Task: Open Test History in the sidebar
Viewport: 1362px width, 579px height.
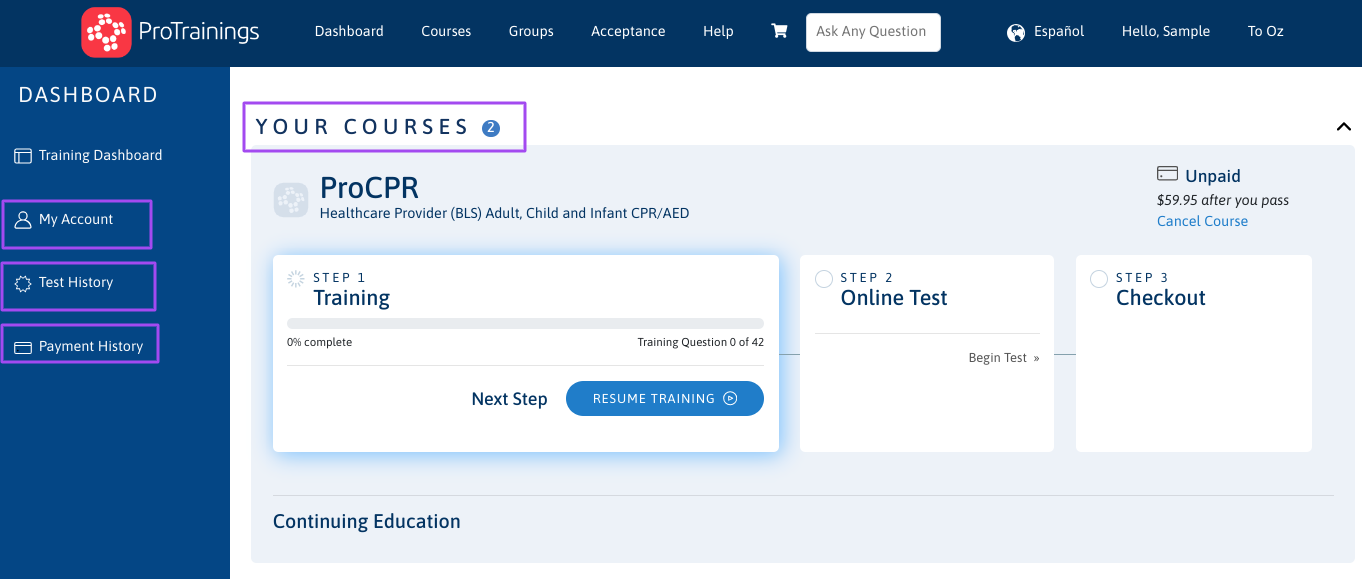Action: tap(76, 283)
